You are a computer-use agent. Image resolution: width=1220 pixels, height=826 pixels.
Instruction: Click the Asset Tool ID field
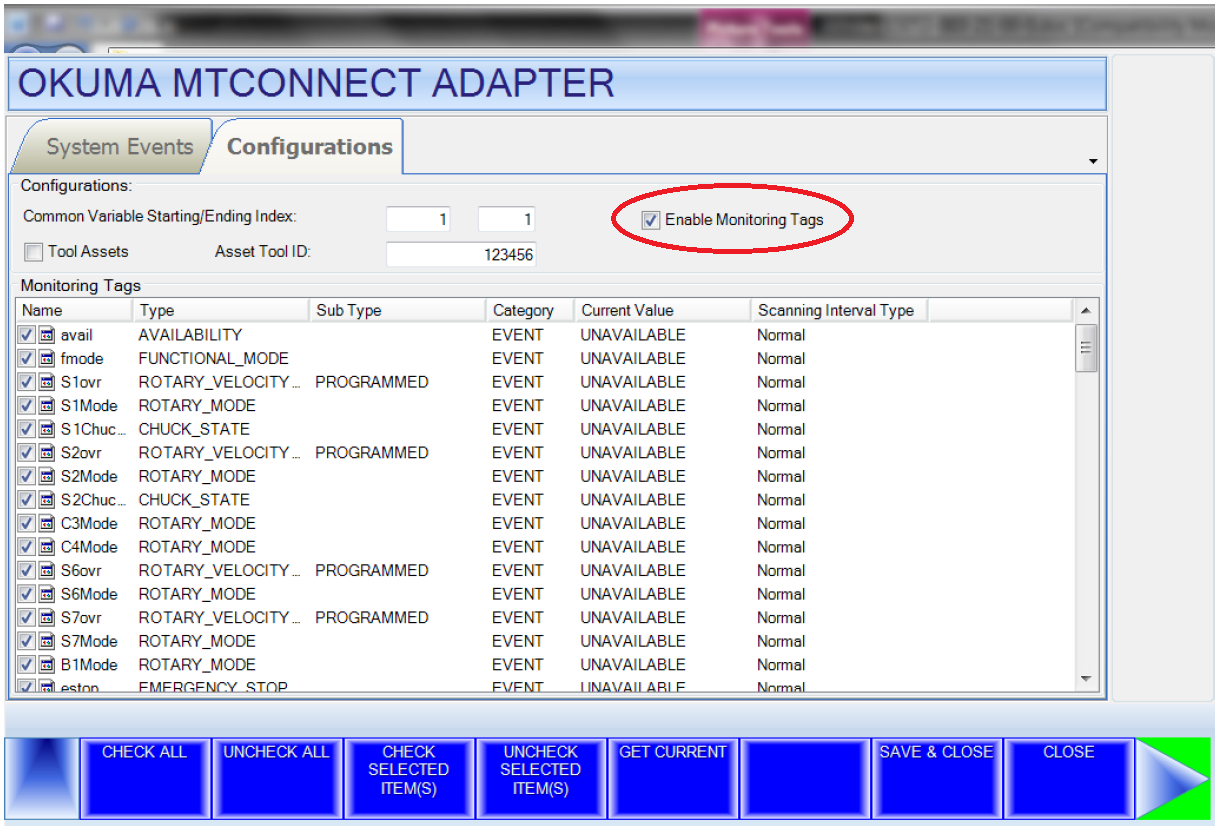coord(461,254)
